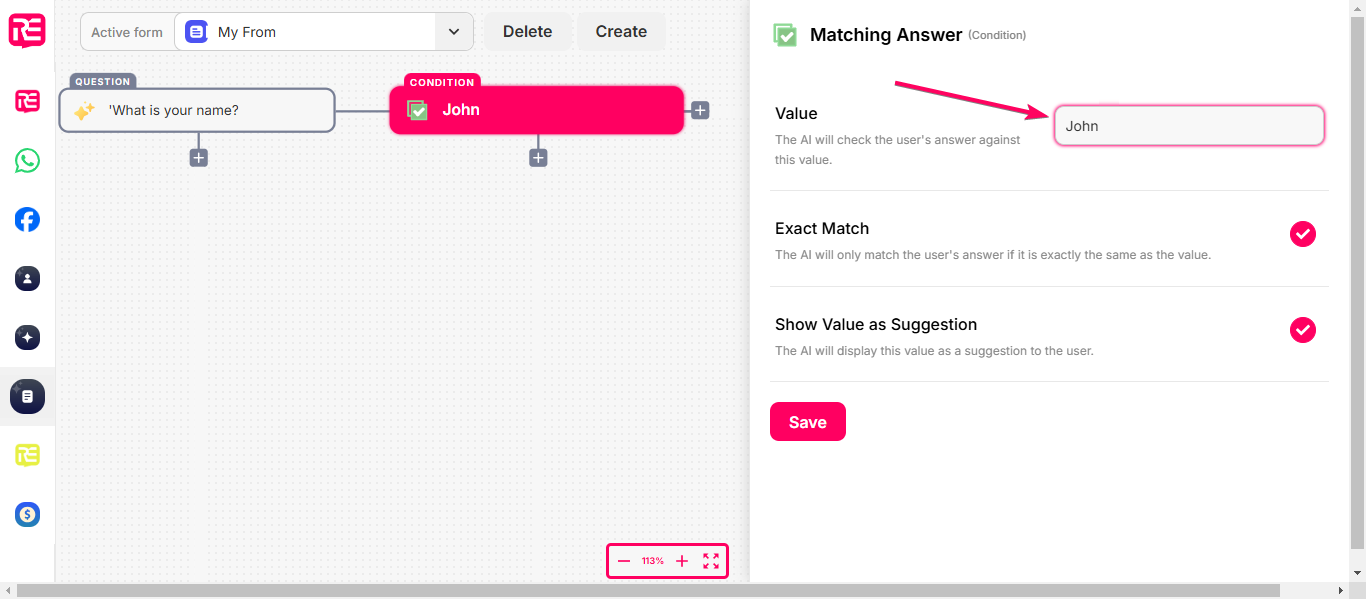Add node to right of John condition
Screen dimensions: 1366x599
pos(700,110)
